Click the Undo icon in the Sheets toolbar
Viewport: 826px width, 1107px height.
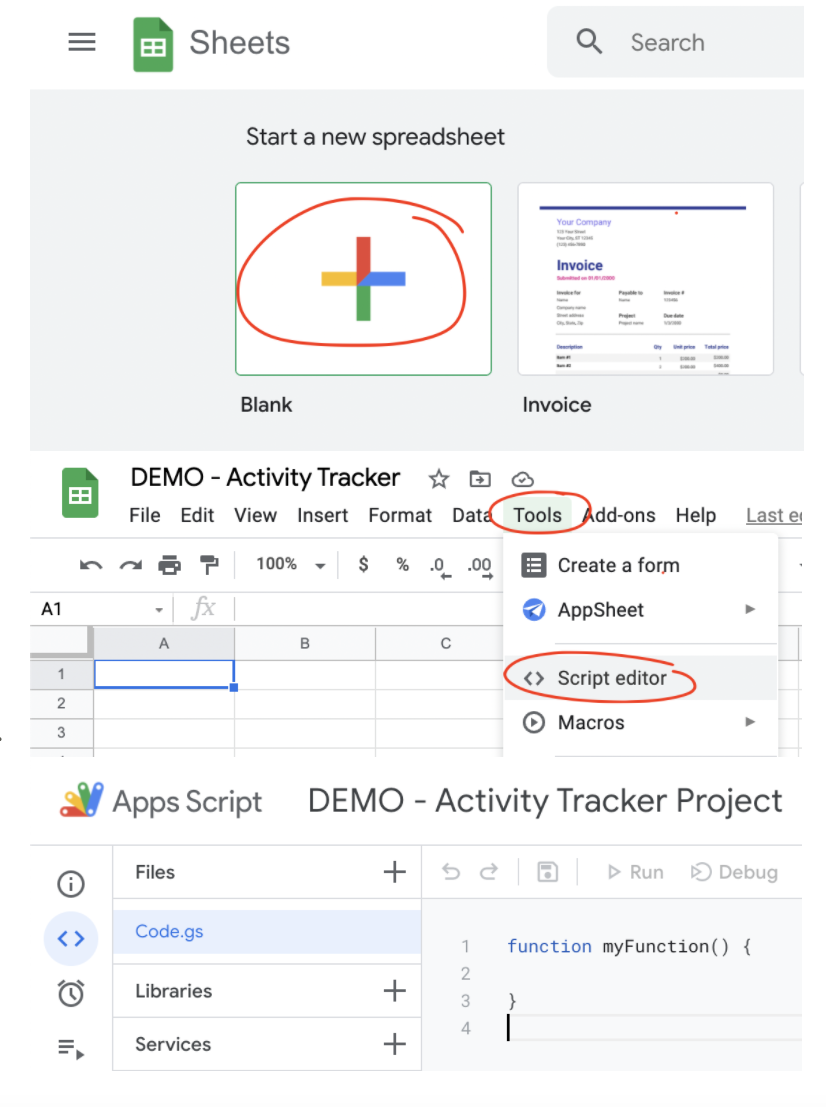(x=89, y=564)
